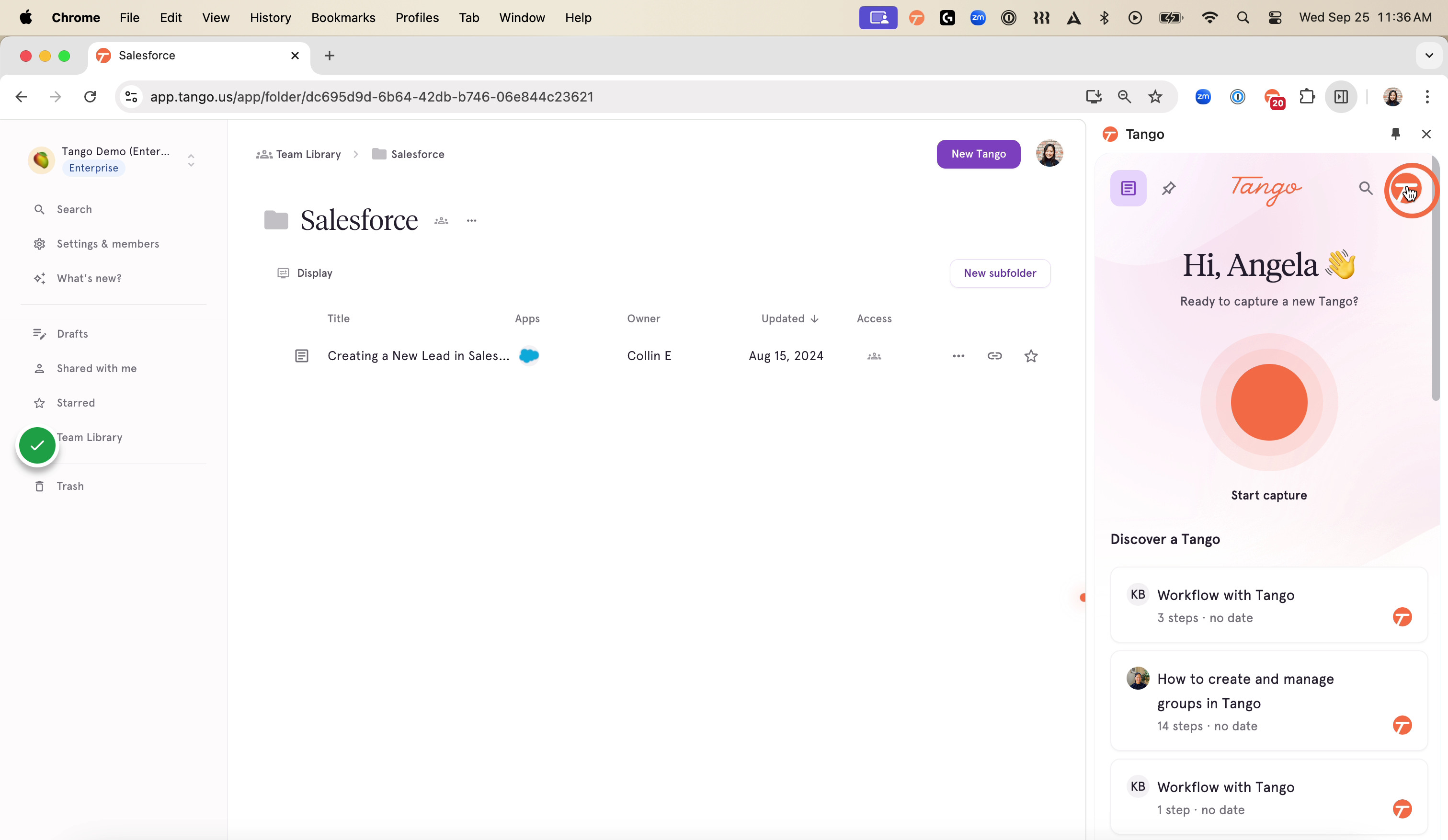
Task: Click the New Tango button
Action: [979, 154]
